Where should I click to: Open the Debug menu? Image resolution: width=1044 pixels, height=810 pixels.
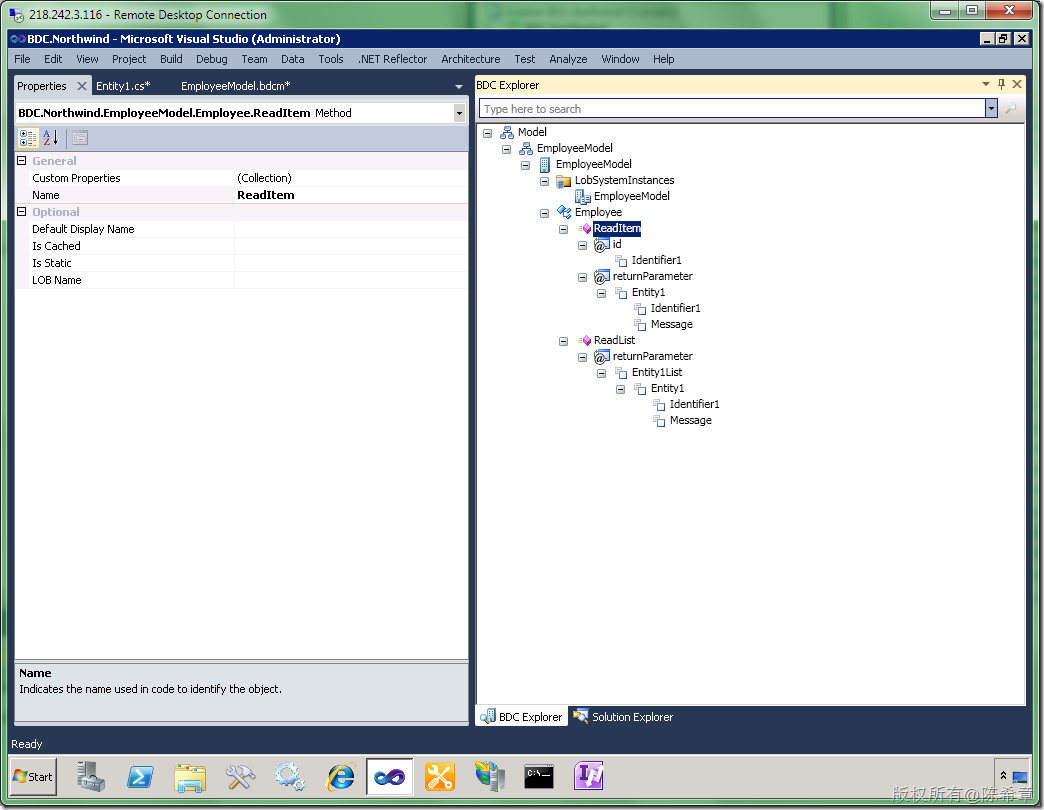212,59
